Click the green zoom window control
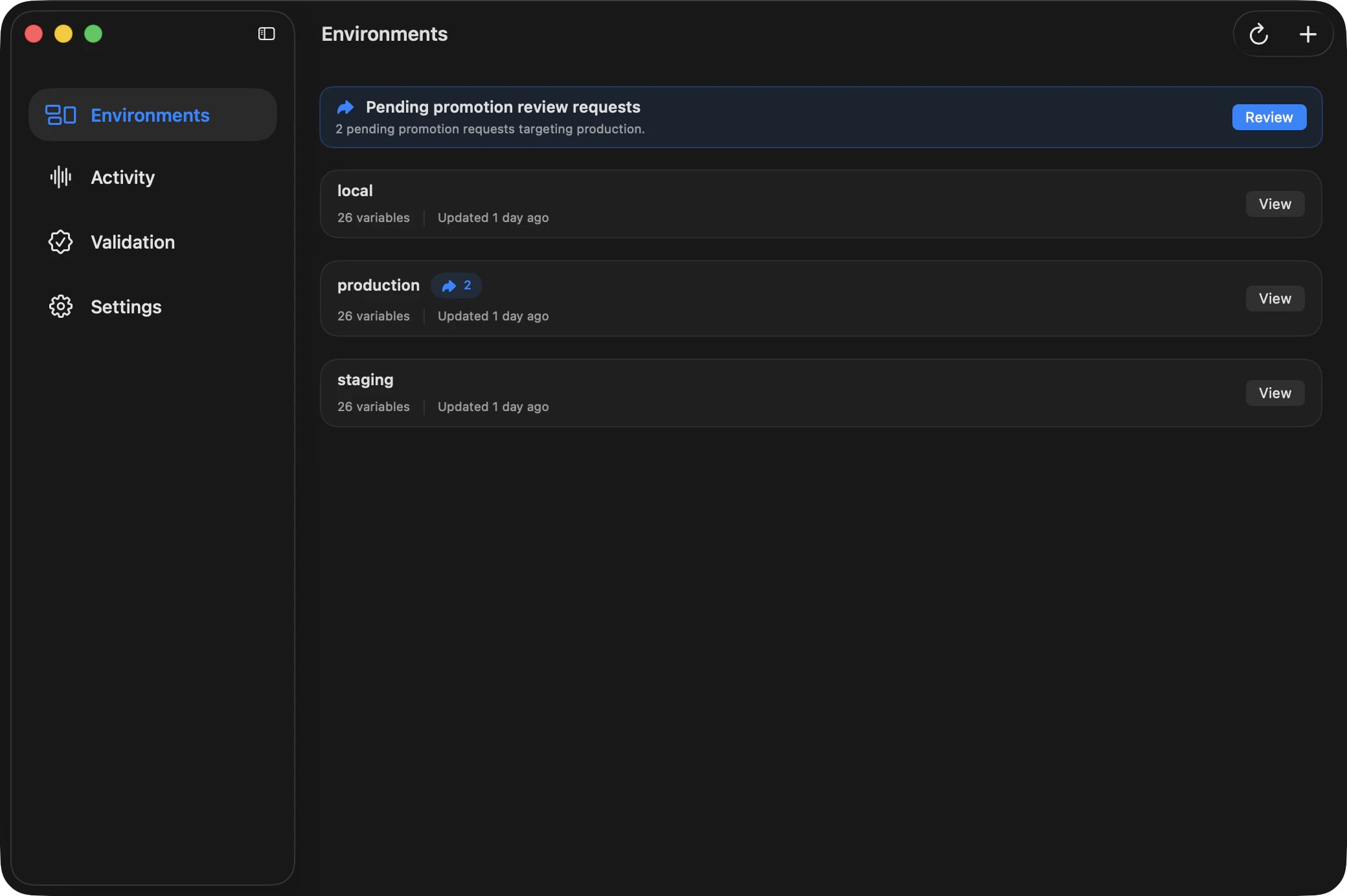The image size is (1347, 896). [x=93, y=34]
